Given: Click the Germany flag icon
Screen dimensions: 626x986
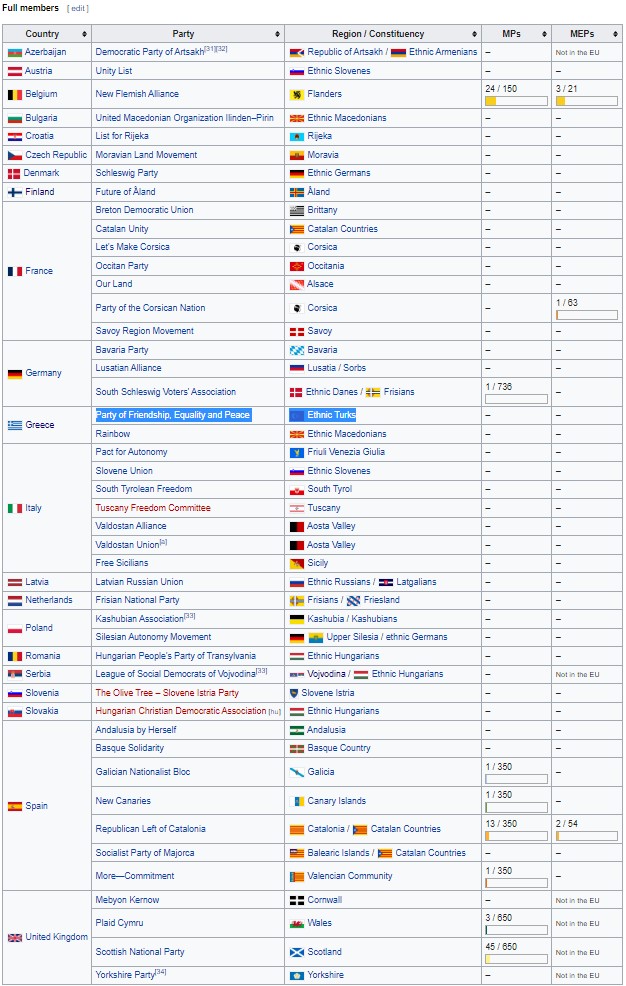Looking at the screenshot, I should [14, 374].
